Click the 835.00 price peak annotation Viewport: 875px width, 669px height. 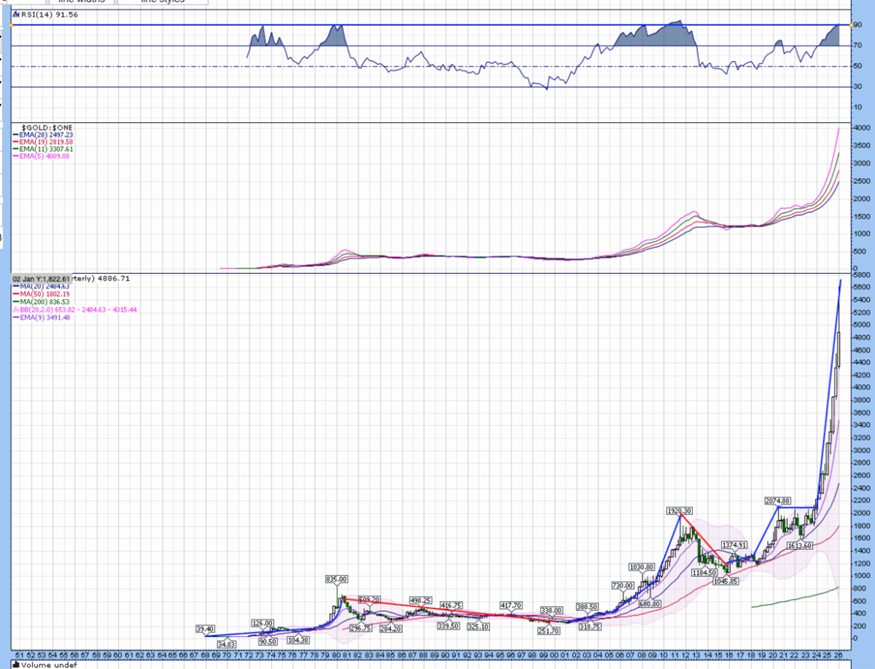click(x=336, y=579)
